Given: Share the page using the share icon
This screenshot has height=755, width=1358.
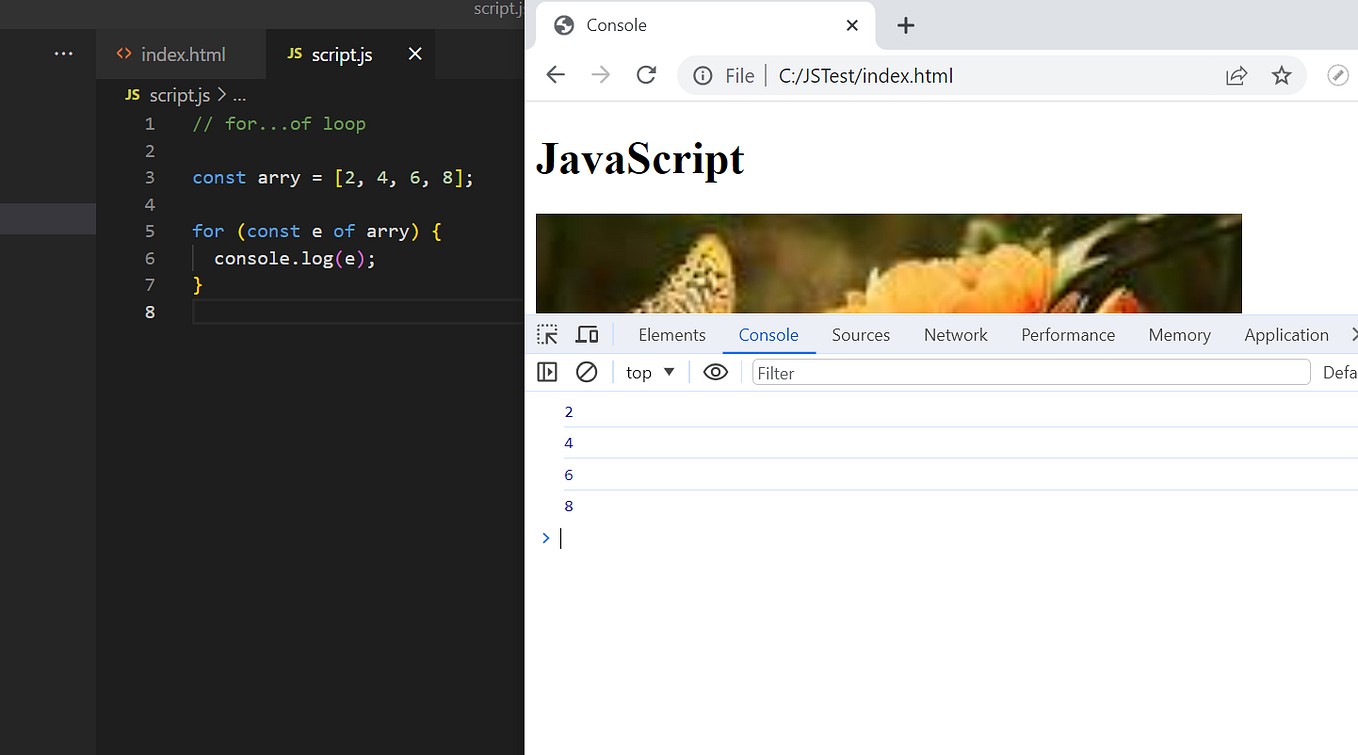Looking at the screenshot, I should pos(1237,75).
